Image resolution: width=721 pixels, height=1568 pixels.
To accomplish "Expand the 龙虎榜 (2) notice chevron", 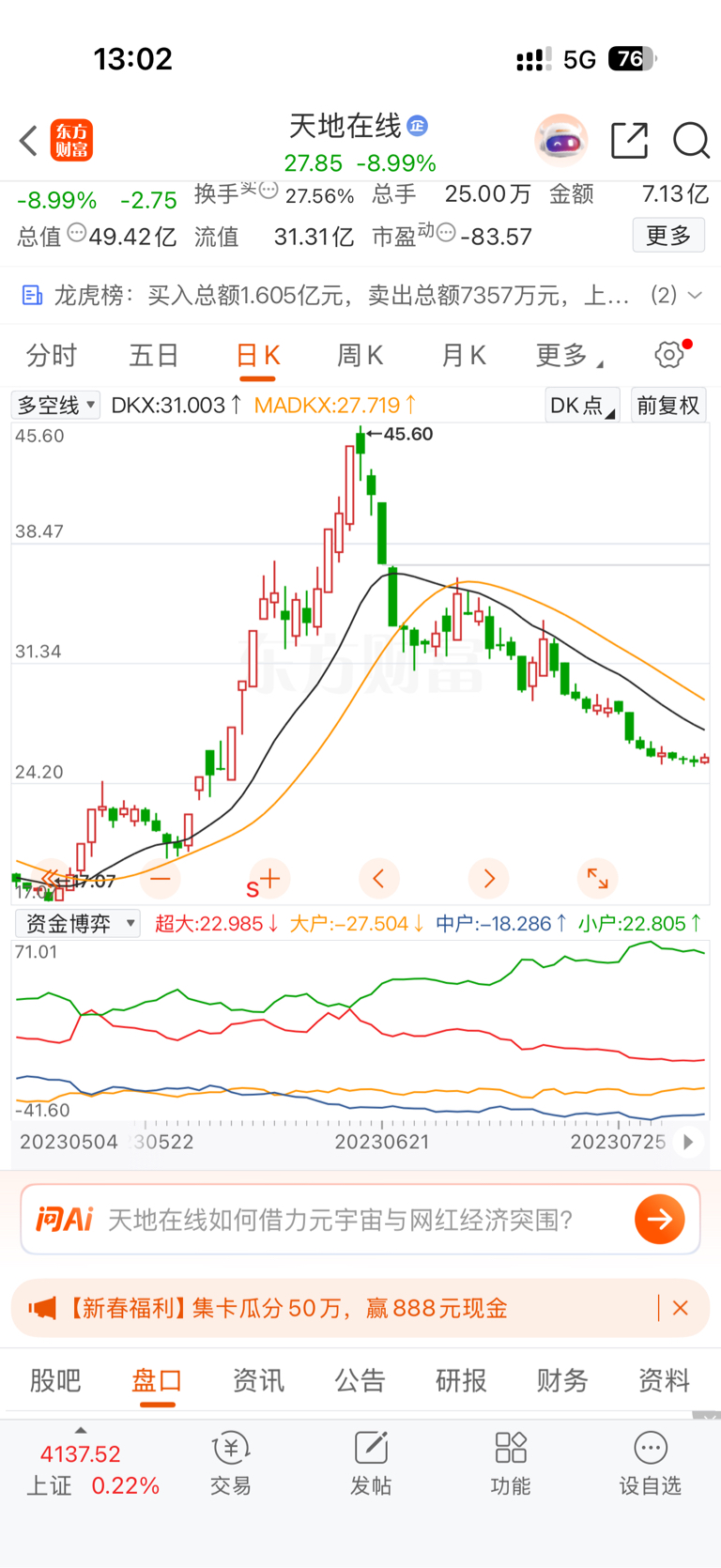I will [695, 296].
